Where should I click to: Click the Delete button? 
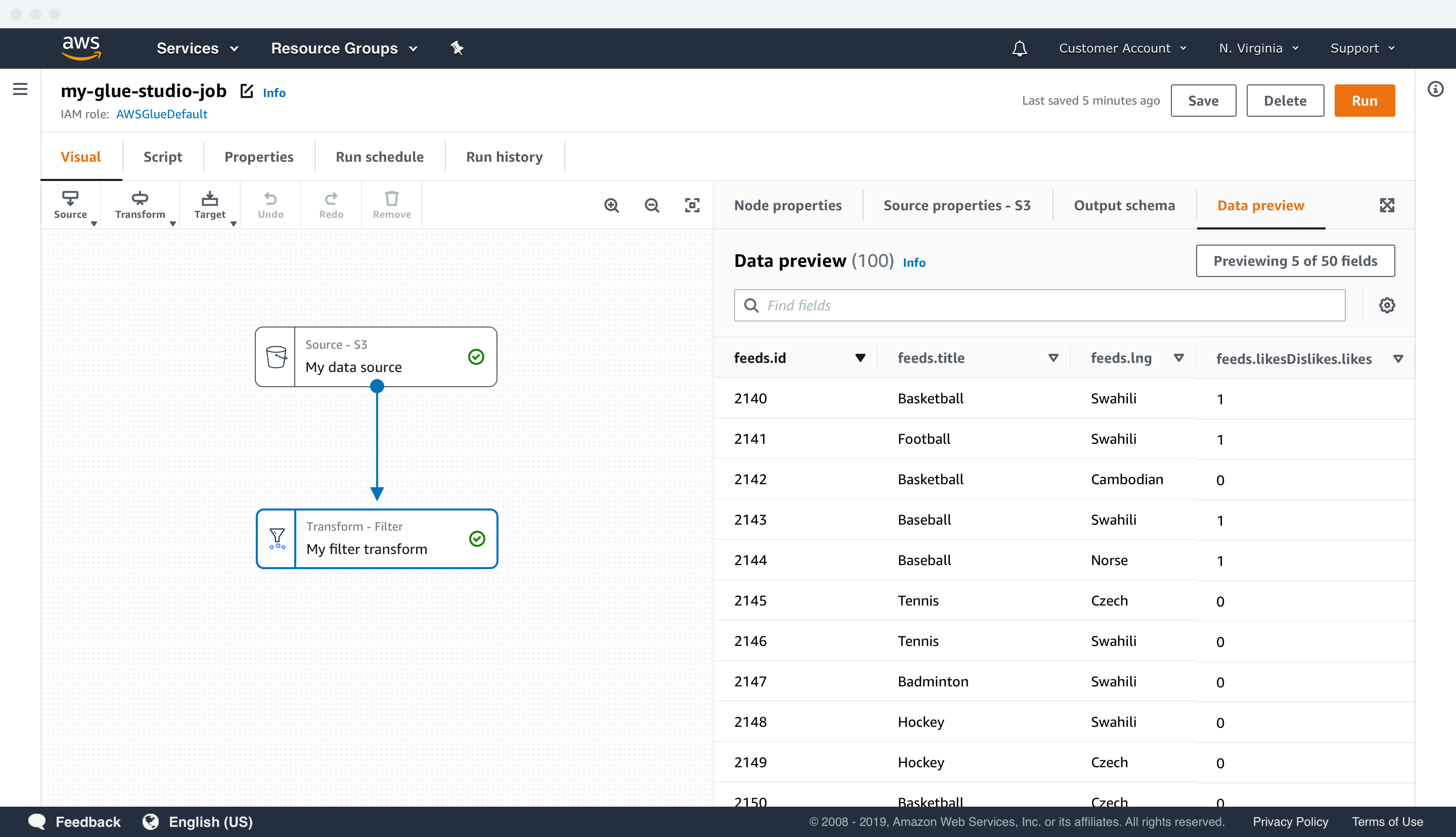pos(1285,101)
